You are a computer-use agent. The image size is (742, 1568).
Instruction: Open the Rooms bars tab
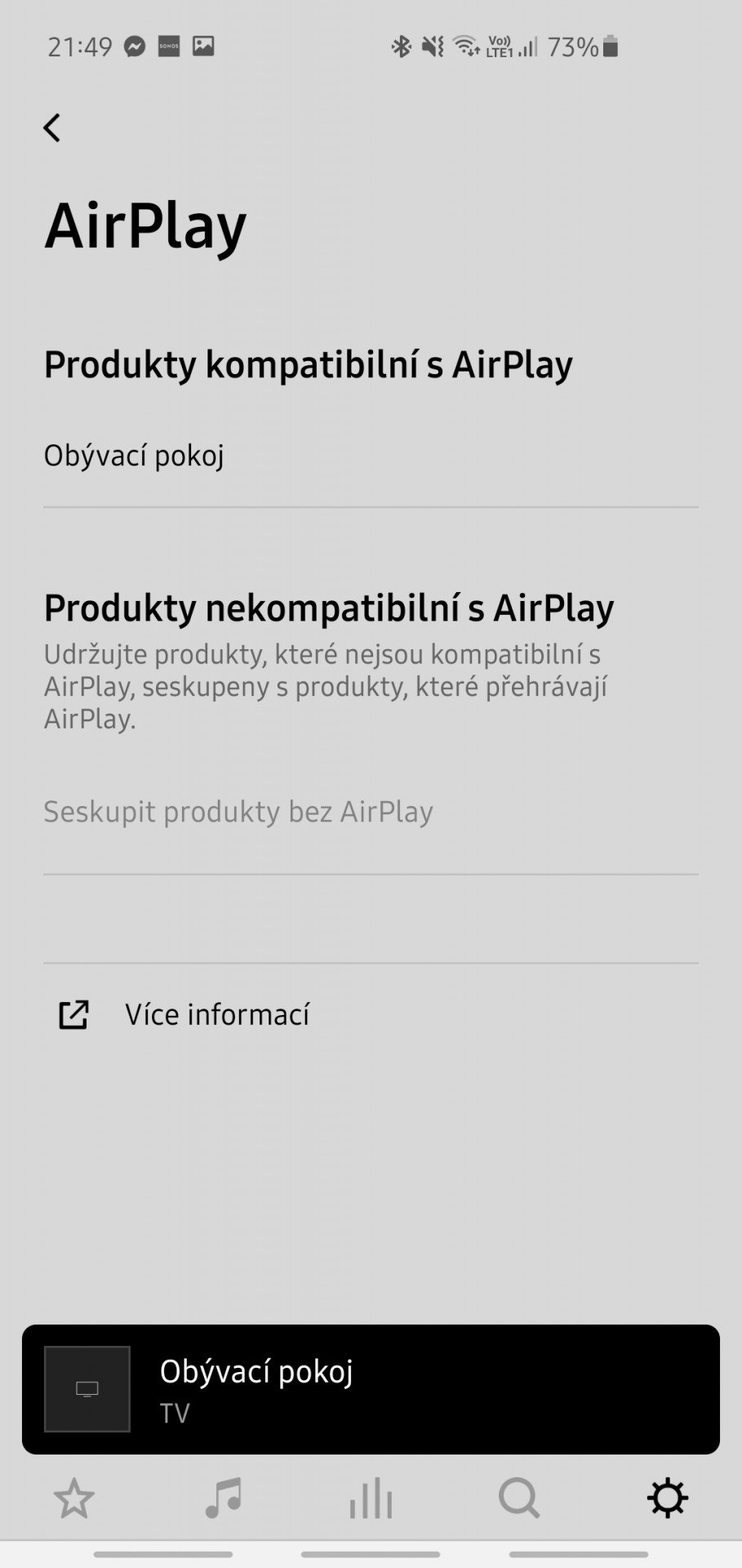371,1499
